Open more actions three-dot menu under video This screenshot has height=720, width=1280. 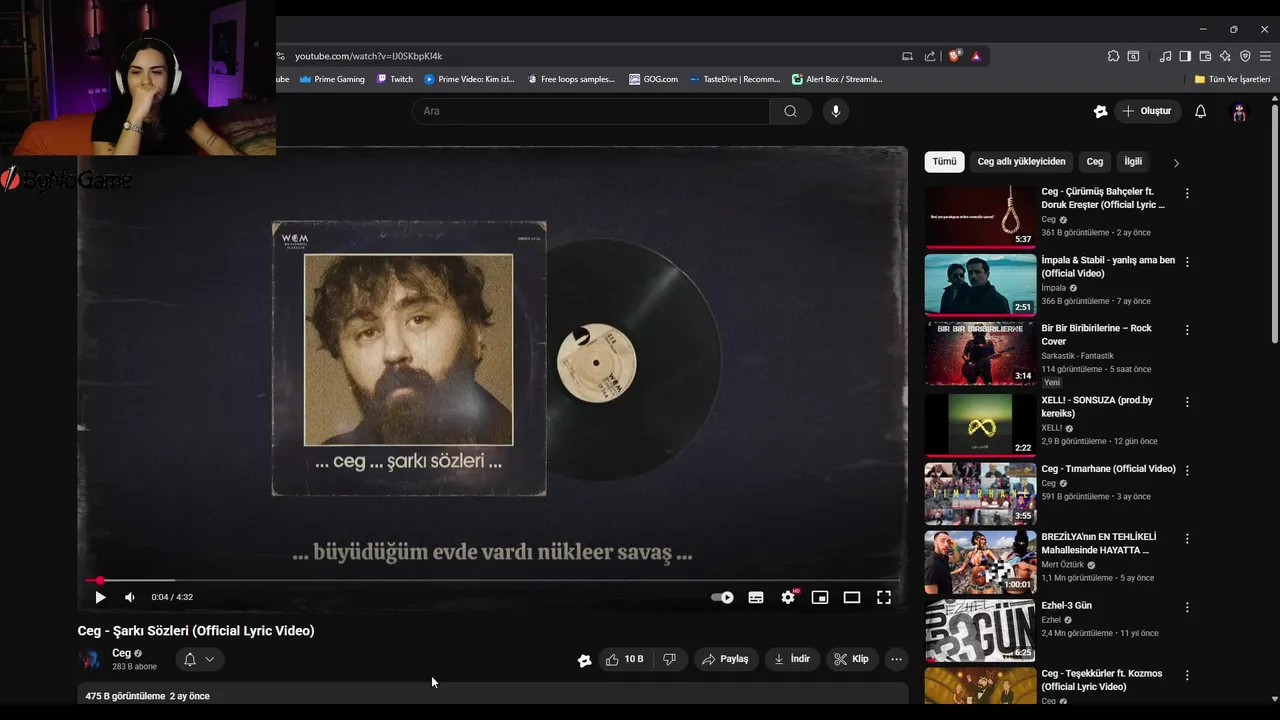(x=896, y=659)
